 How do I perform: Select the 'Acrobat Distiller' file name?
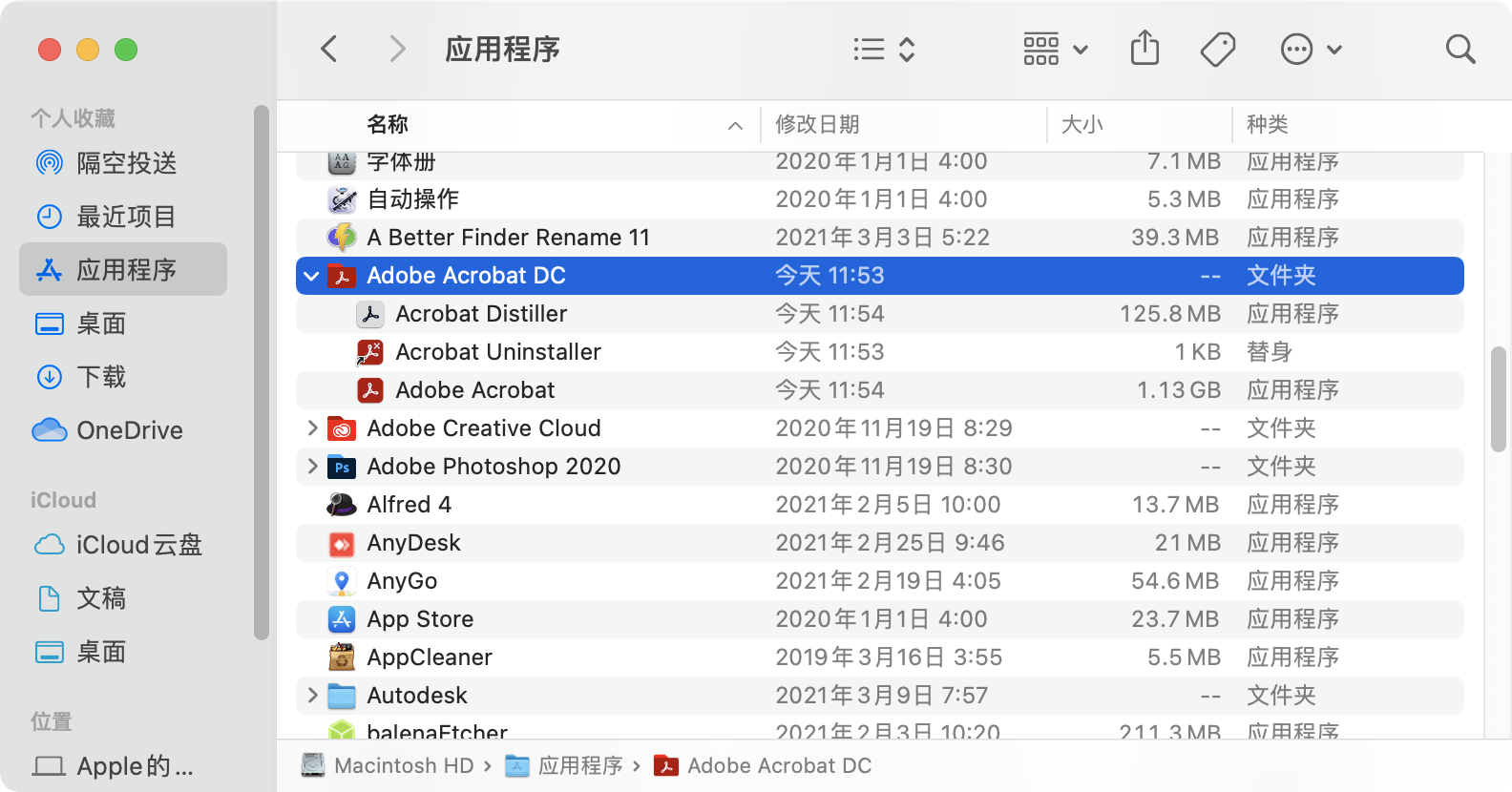tap(481, 314)
